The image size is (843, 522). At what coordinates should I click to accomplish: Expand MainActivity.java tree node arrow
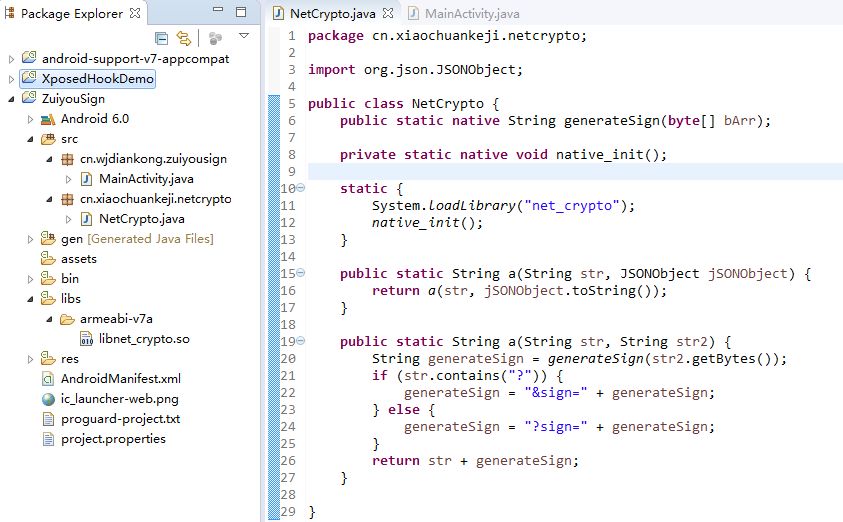[x=68, y=179]
